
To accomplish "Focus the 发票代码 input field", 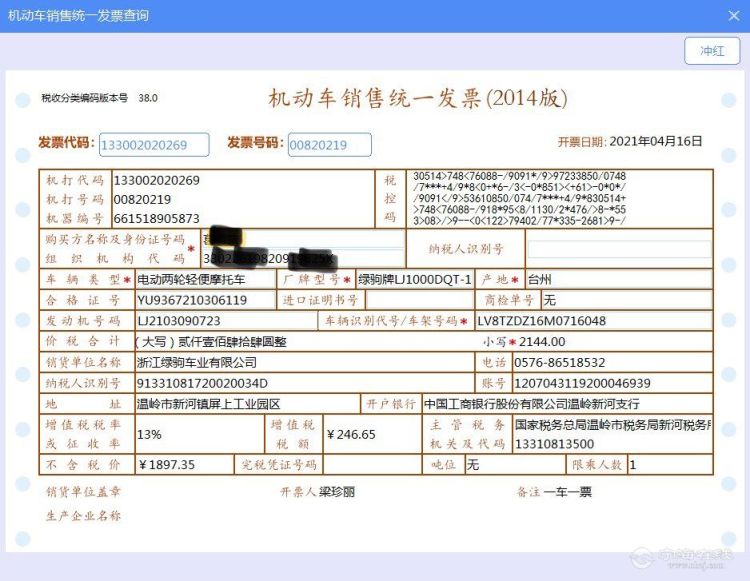I will [x=154, y=145].
